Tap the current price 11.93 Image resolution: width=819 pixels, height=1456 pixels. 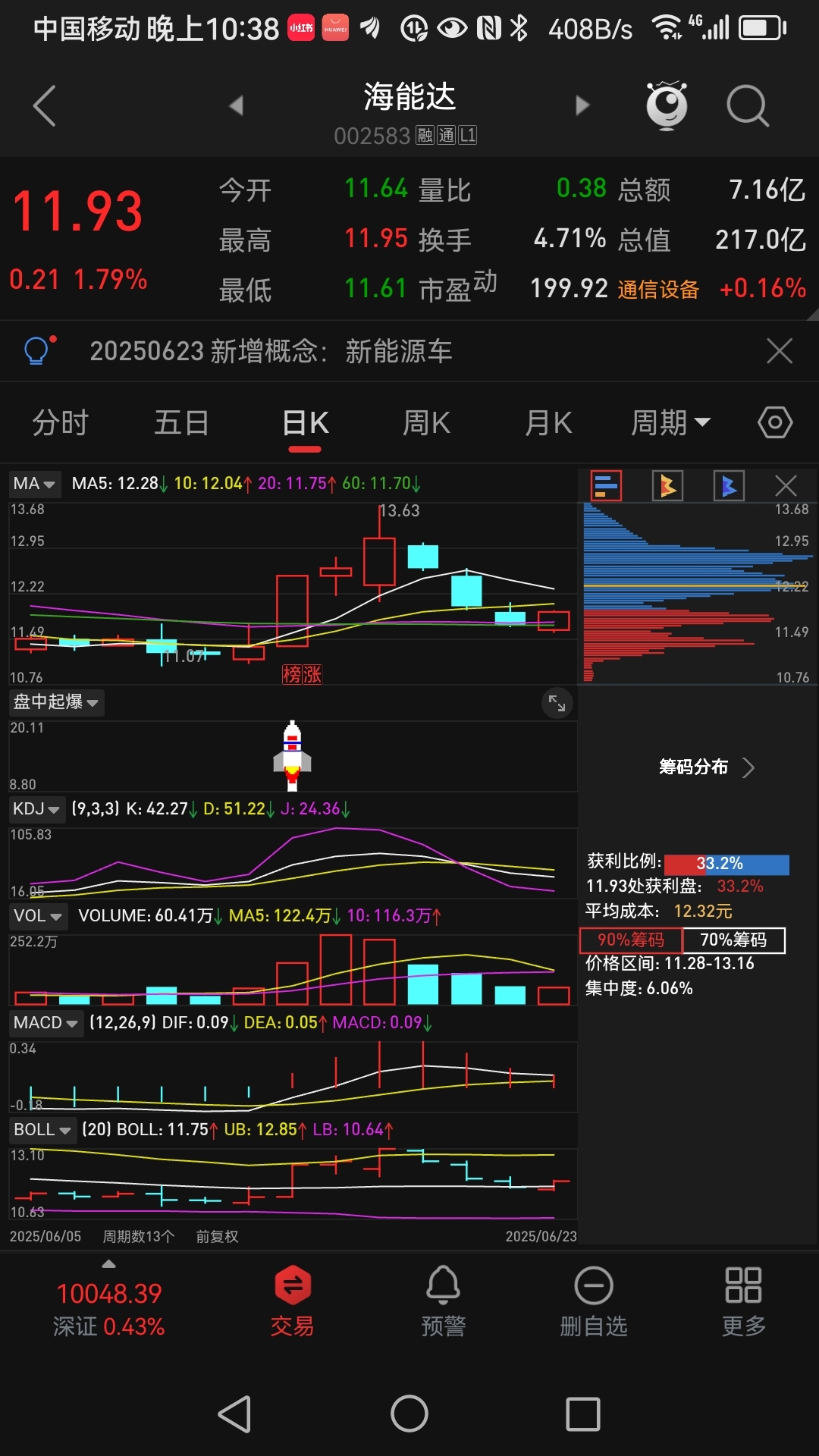77,212
